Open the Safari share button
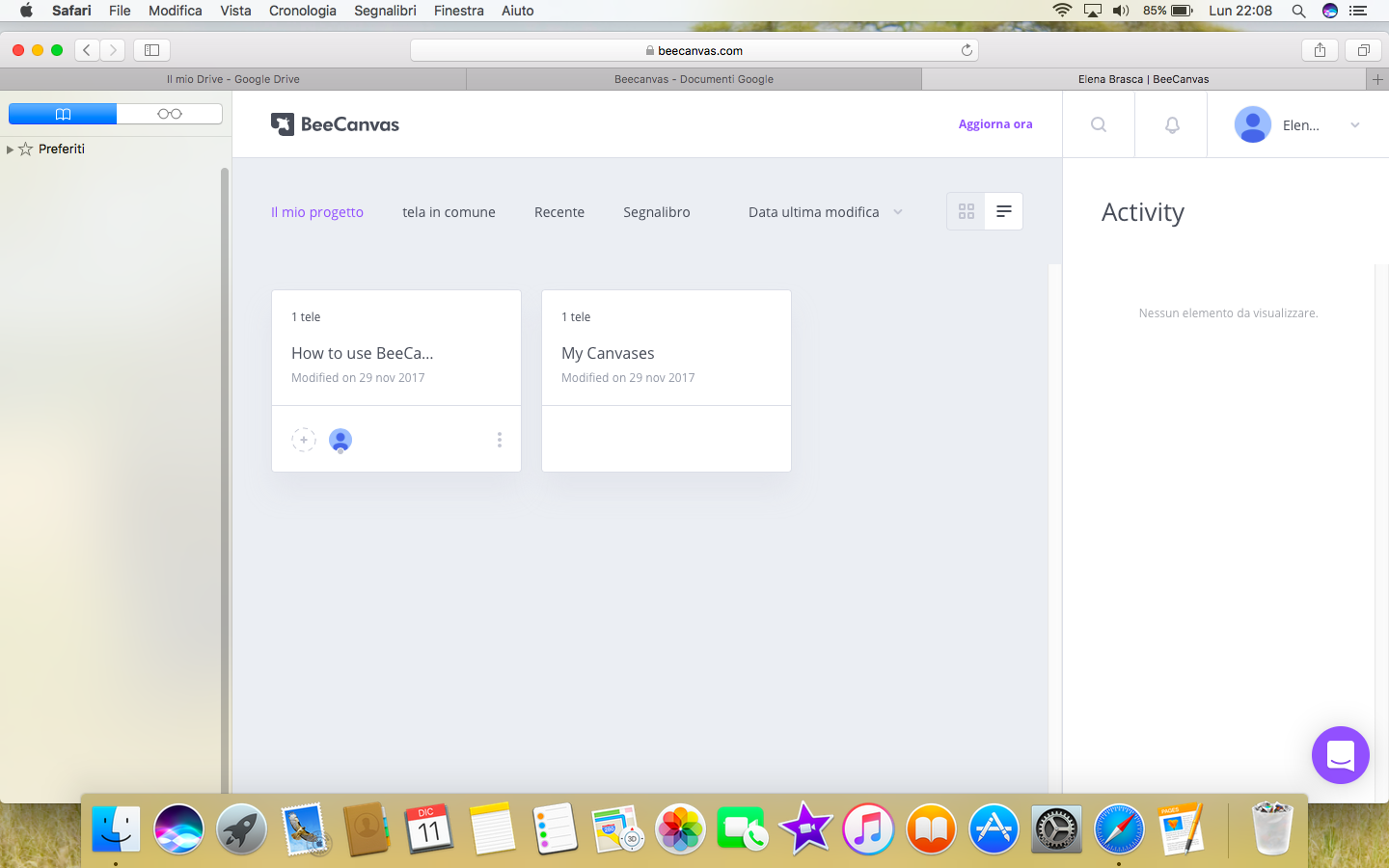 click(1320, 50)
